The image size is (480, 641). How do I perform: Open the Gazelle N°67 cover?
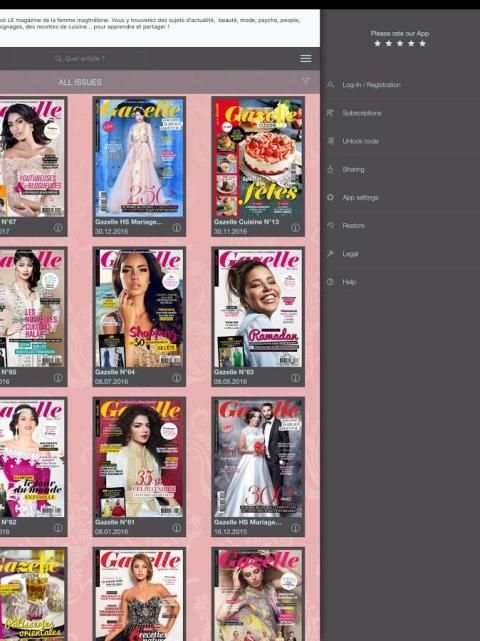click(x=32, y=157)
